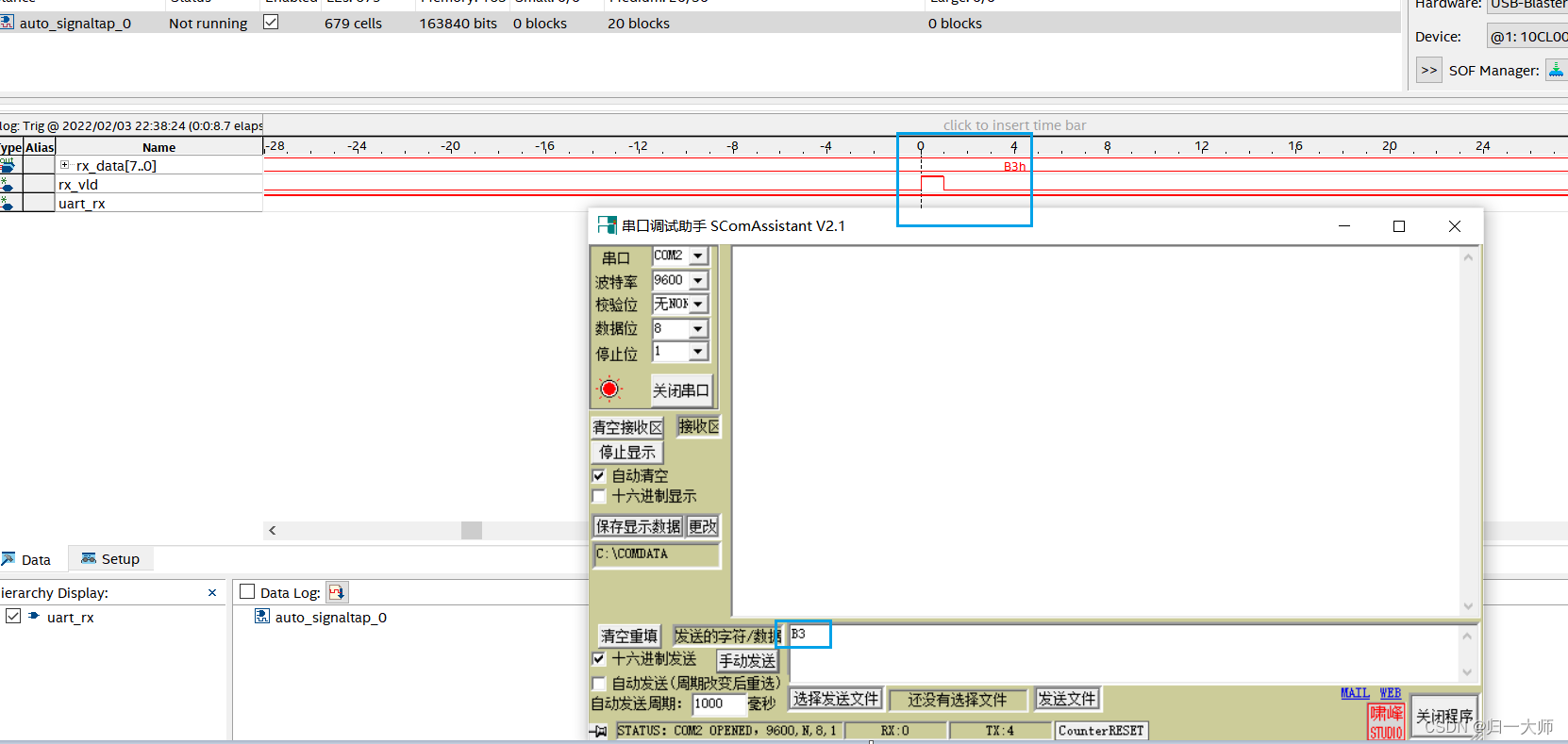The height and width of the screenshot is (744, 1568).
Task: Open the MAIL link
Action: [1355, 693]
